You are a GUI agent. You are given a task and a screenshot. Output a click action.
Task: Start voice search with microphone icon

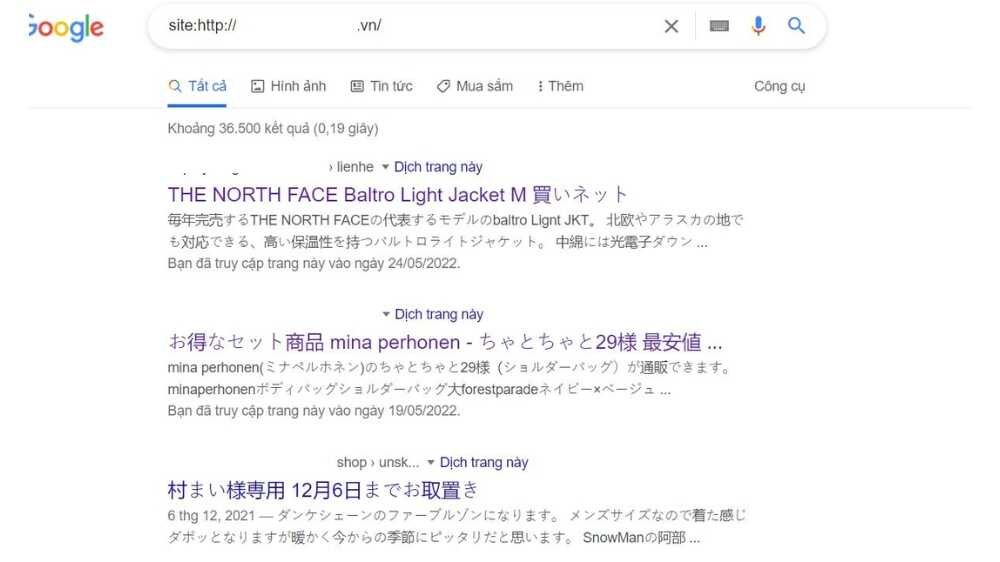tap(758, 26)
